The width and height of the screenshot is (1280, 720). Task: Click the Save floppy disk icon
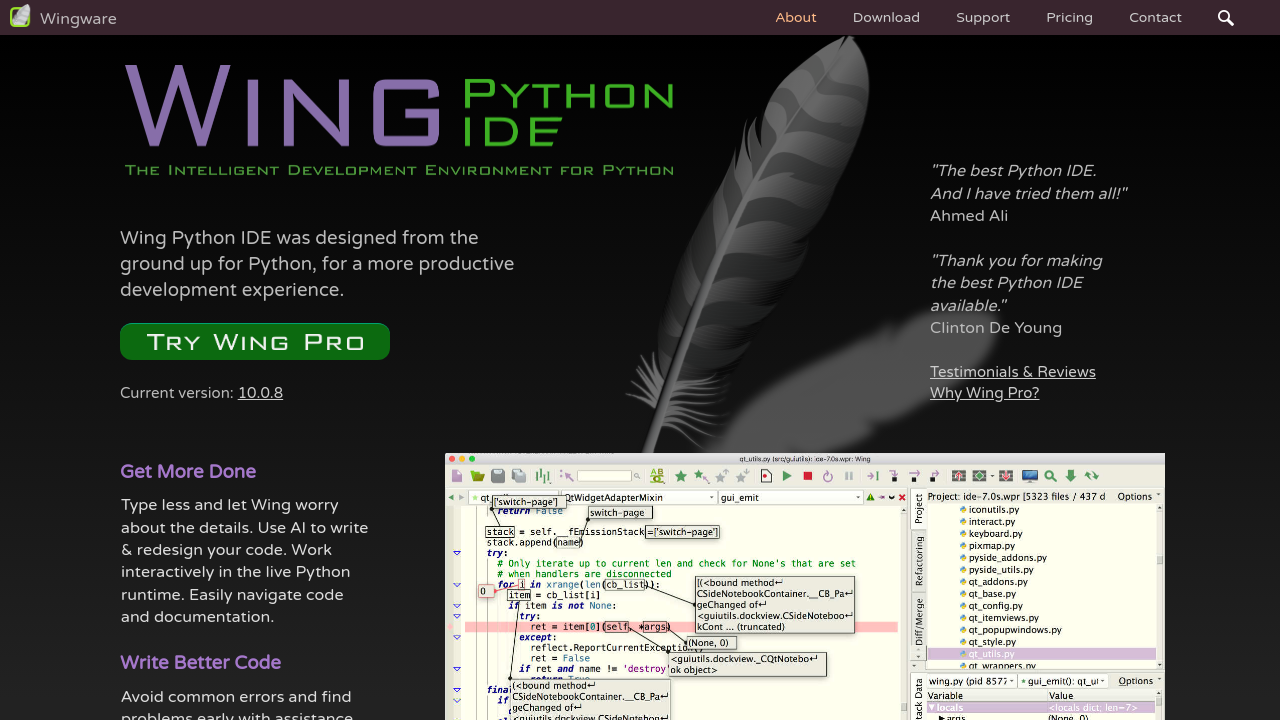[498, 477]
